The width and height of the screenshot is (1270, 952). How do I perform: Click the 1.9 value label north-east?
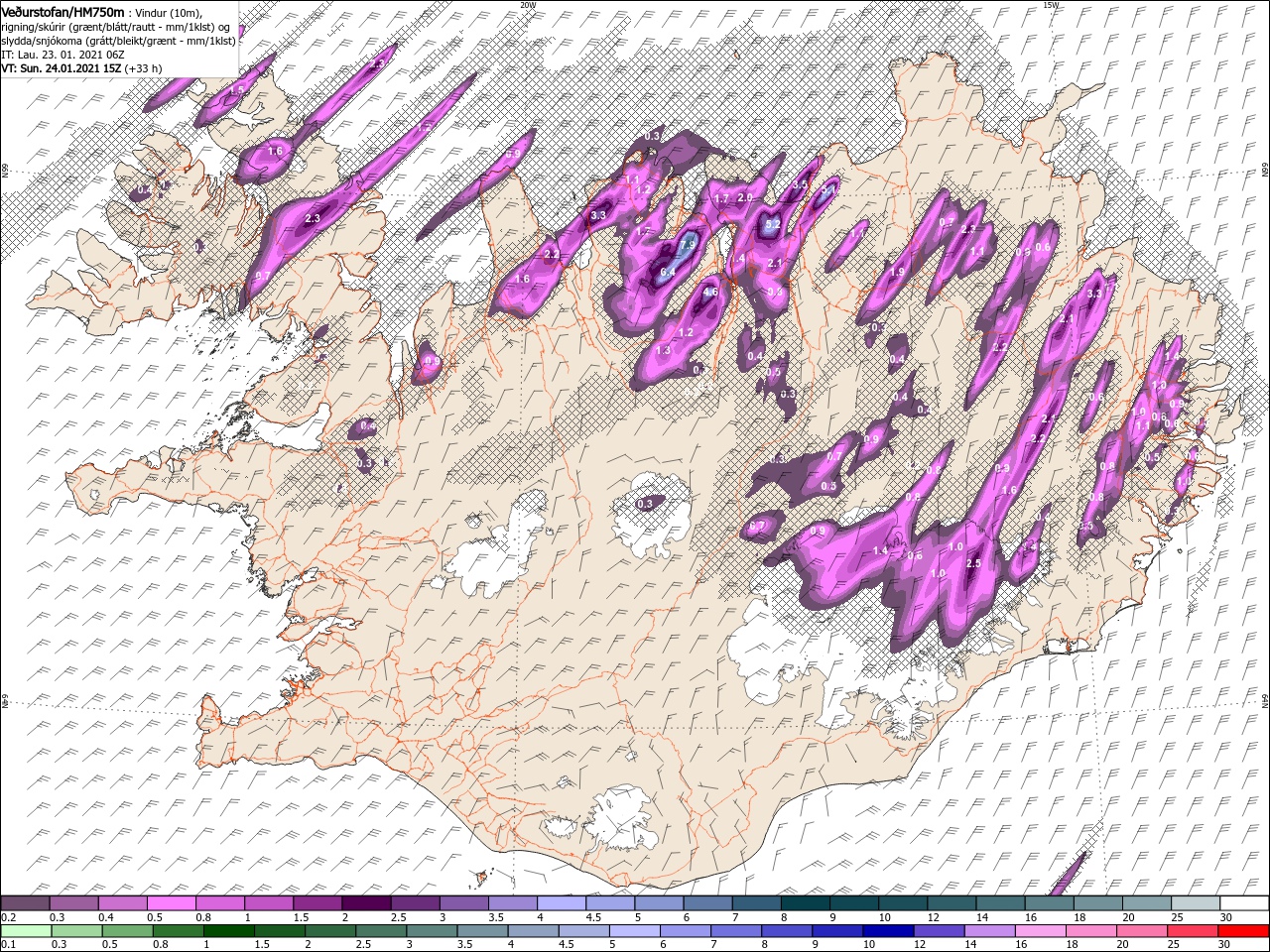pos(899,272)
